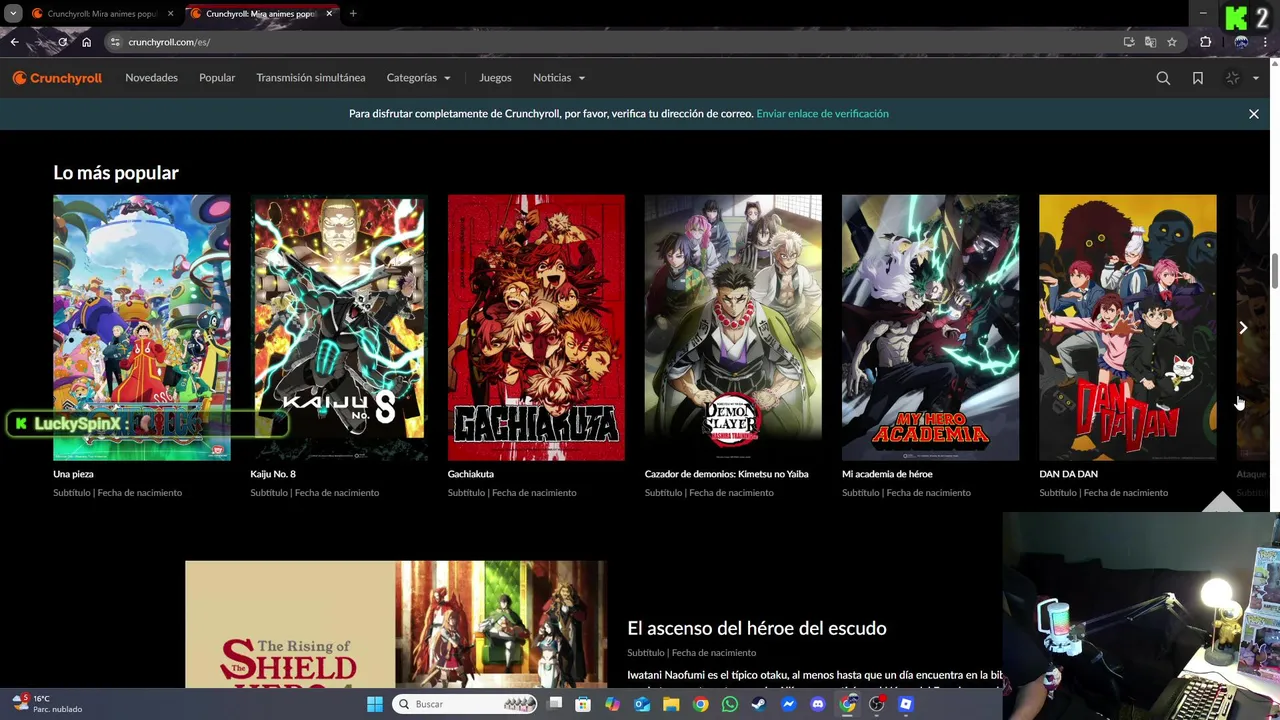Viewport: 1280px width, 720px height.
Task: Open the Windows Start menu
Action: coord(374,704)
